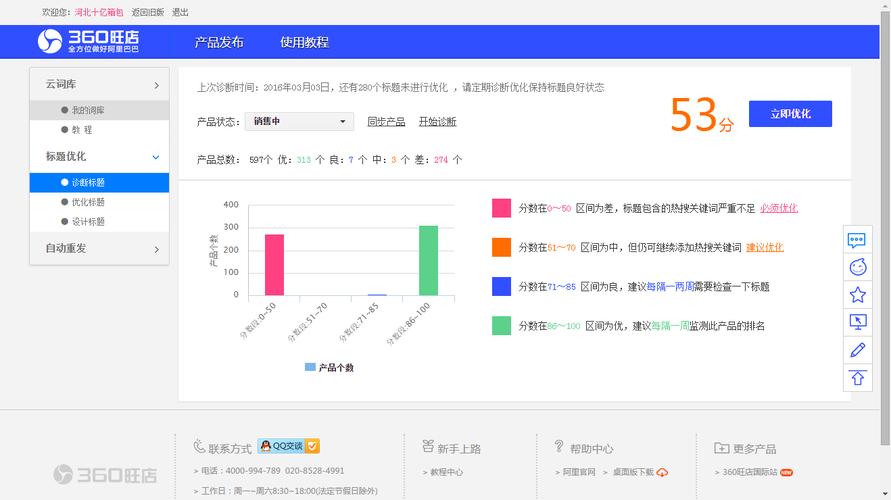Select 教程 in the sidebar
891x500 pixels.
point(99,130)
